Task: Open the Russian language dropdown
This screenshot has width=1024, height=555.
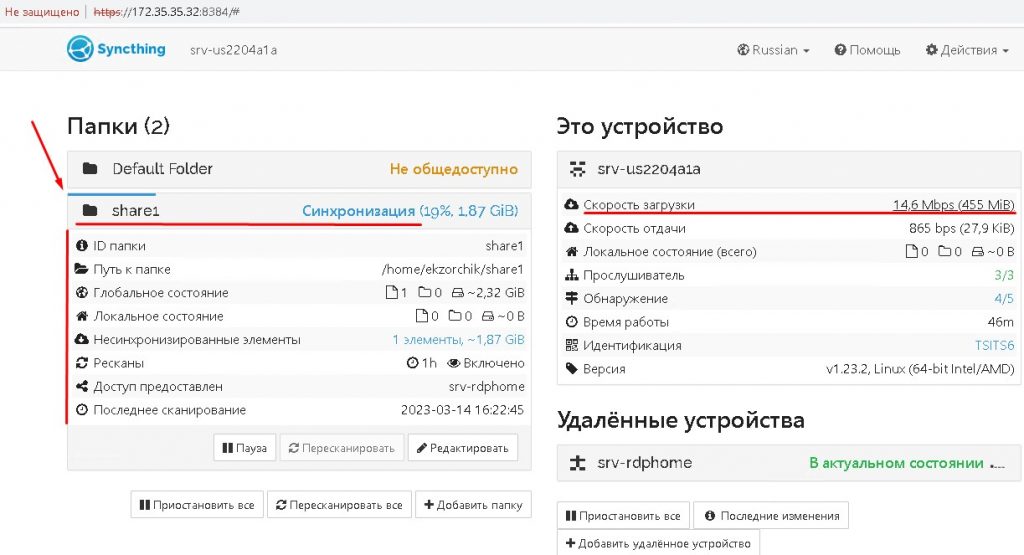Action: point(773,50)
